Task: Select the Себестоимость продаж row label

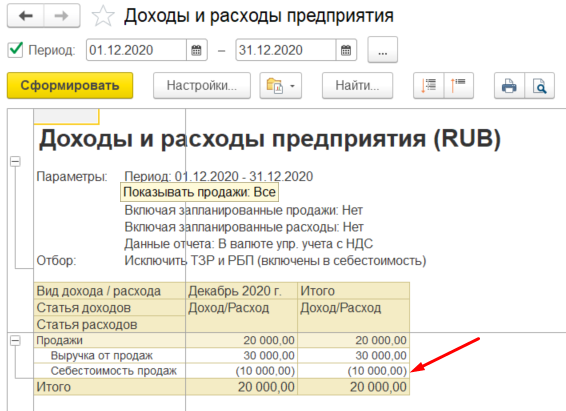Action: [x=114, y=371]
